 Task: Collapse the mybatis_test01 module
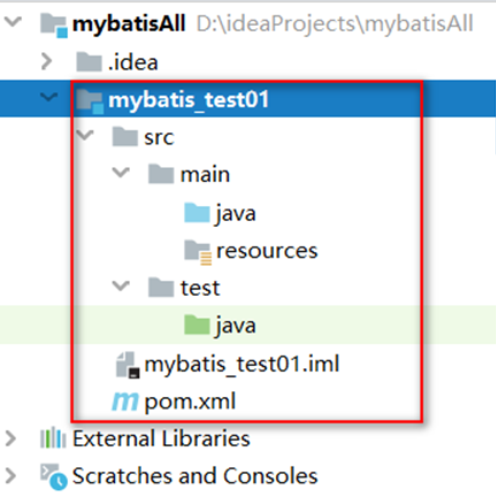[49, 97]
